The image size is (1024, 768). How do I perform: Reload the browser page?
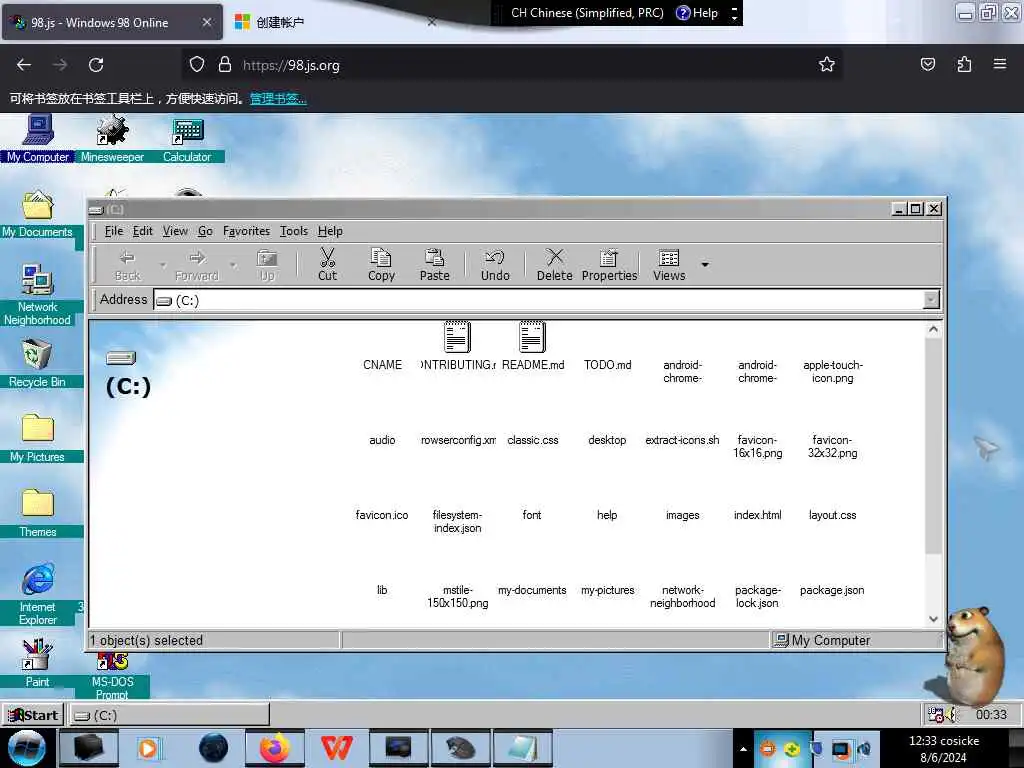pos(96,65)
